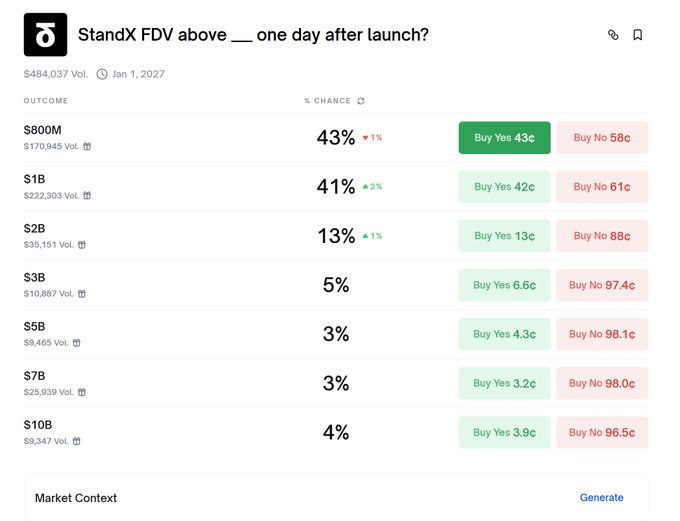
Task: Click the gift icon under $1B outcome
Action: click(x=87, y=195)
